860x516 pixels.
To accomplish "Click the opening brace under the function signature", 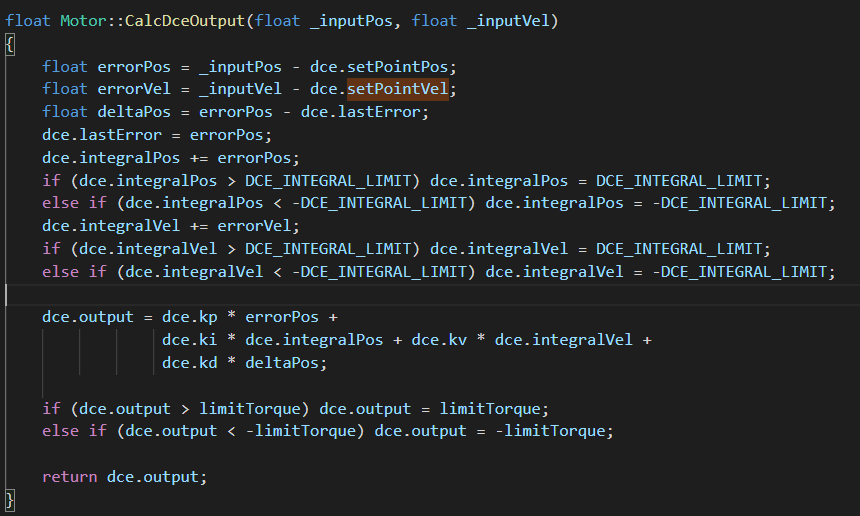I will pyautogui.click(x=10, y=43).
